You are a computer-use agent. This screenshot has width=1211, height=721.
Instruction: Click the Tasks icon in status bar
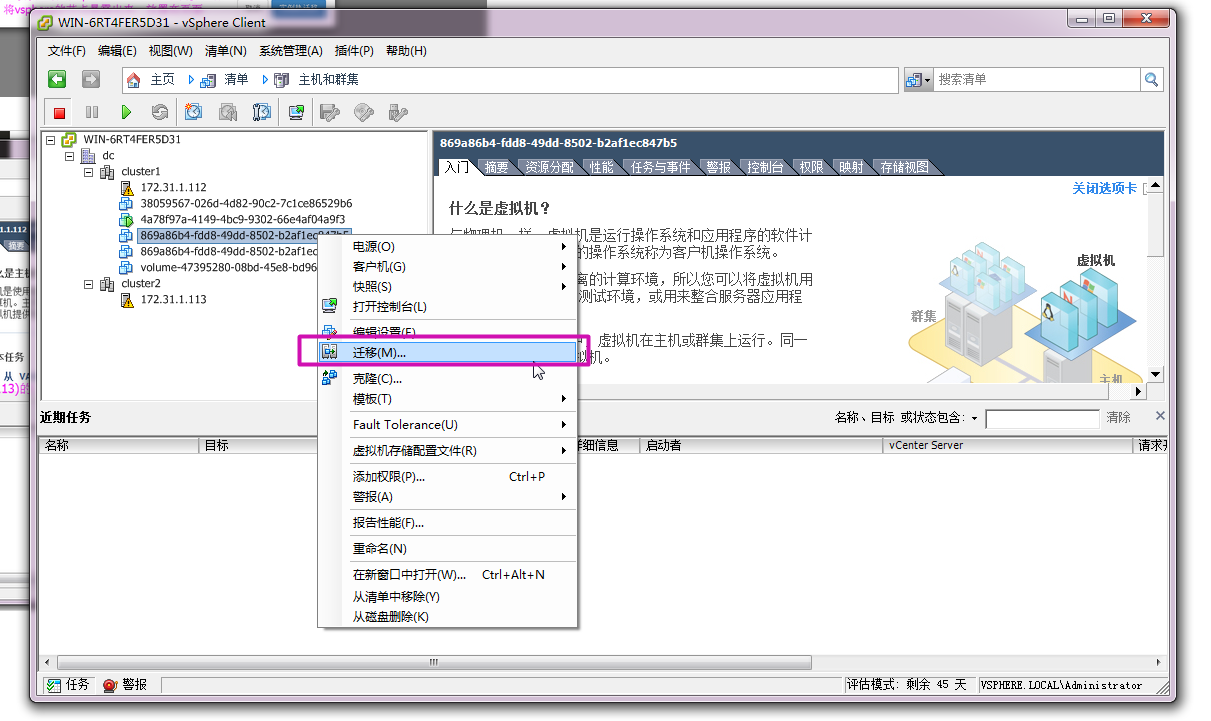pos(54,685)
